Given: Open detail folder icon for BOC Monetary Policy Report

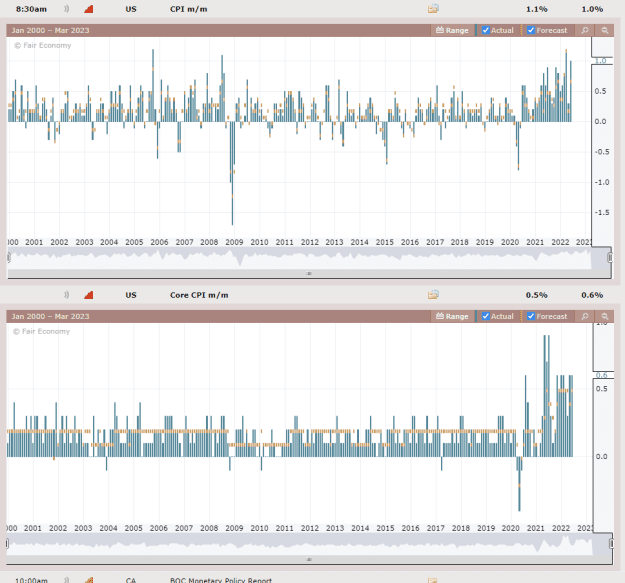Looking at the screenshot, I should coord(433,580).
